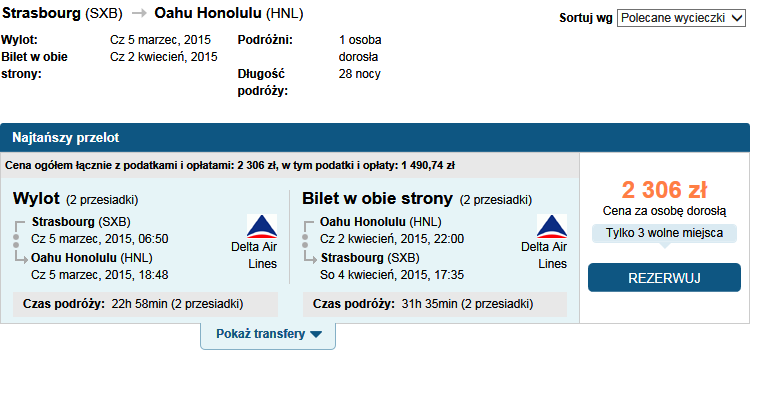Open the Sortuj wg dropdown
This screenshot has height=420, width=780.
coord(681,18)
